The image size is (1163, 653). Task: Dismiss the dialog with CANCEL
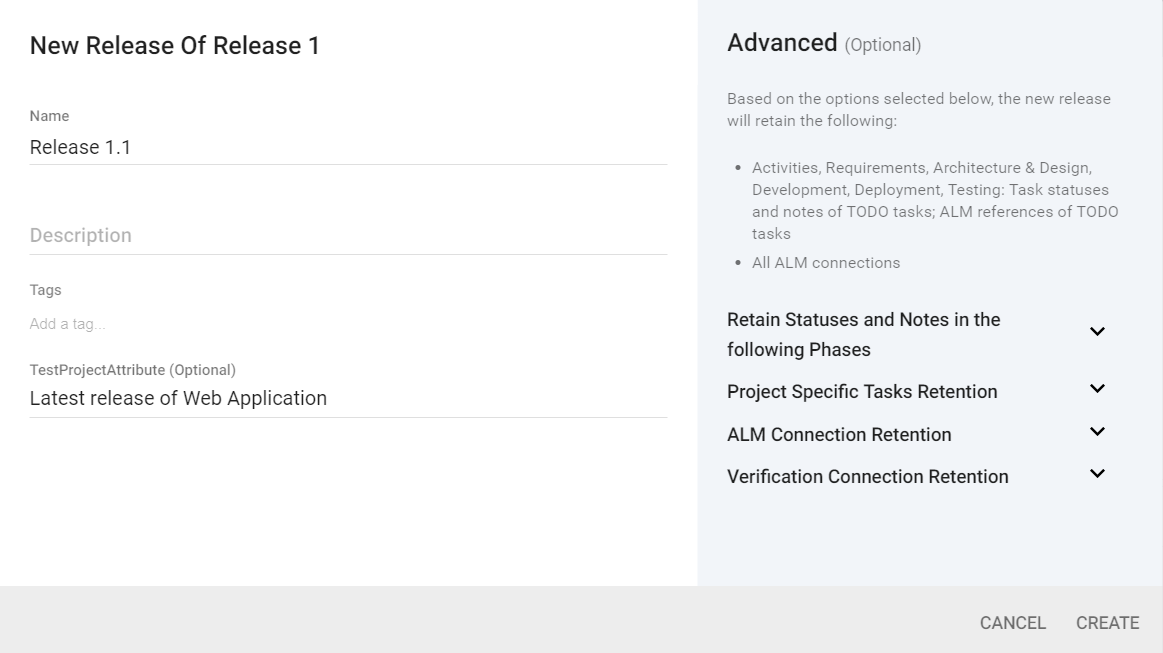tap(1012, 622)
